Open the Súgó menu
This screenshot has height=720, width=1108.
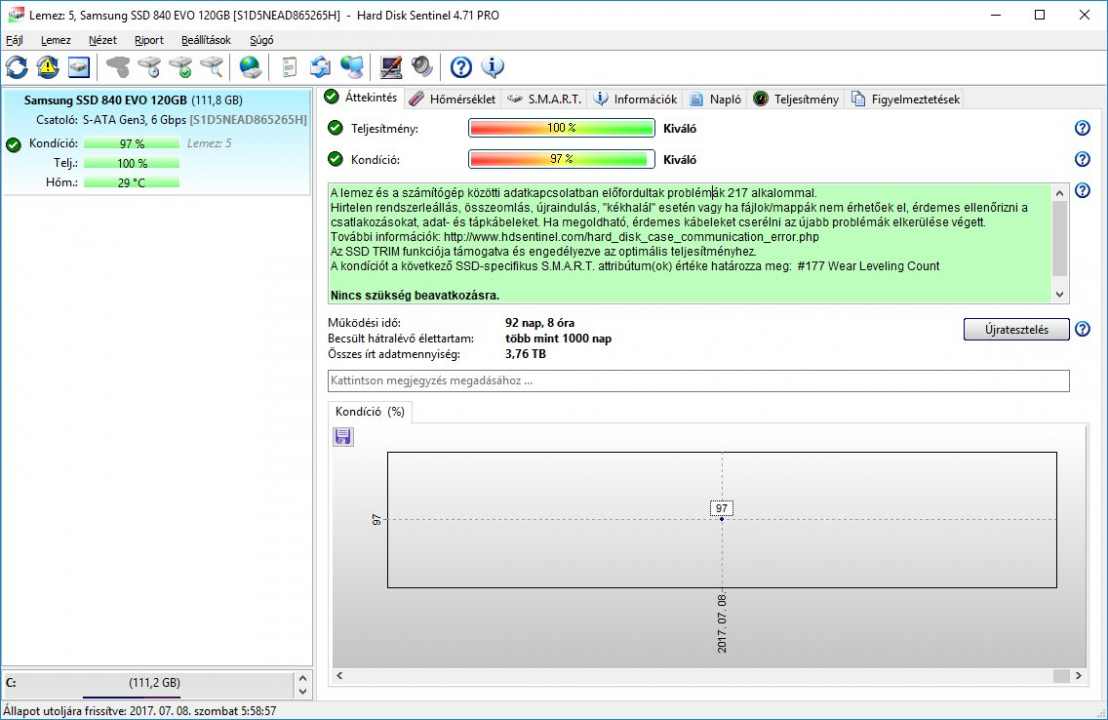[x=261, y=40]
